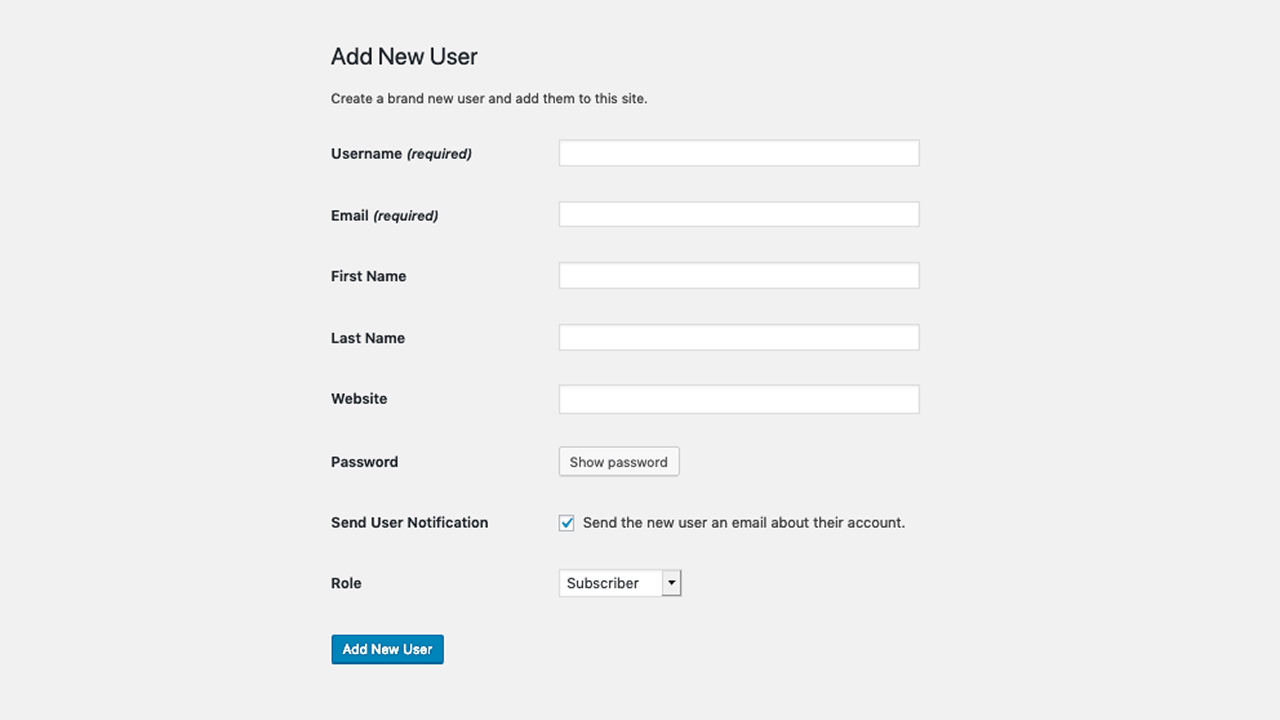This screenshot has width=1280, height=720.
Task: Click the Username (required) label
Action: click(400, 153)
